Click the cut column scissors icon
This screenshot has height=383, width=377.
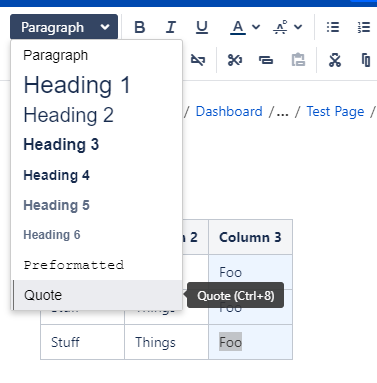335,60
